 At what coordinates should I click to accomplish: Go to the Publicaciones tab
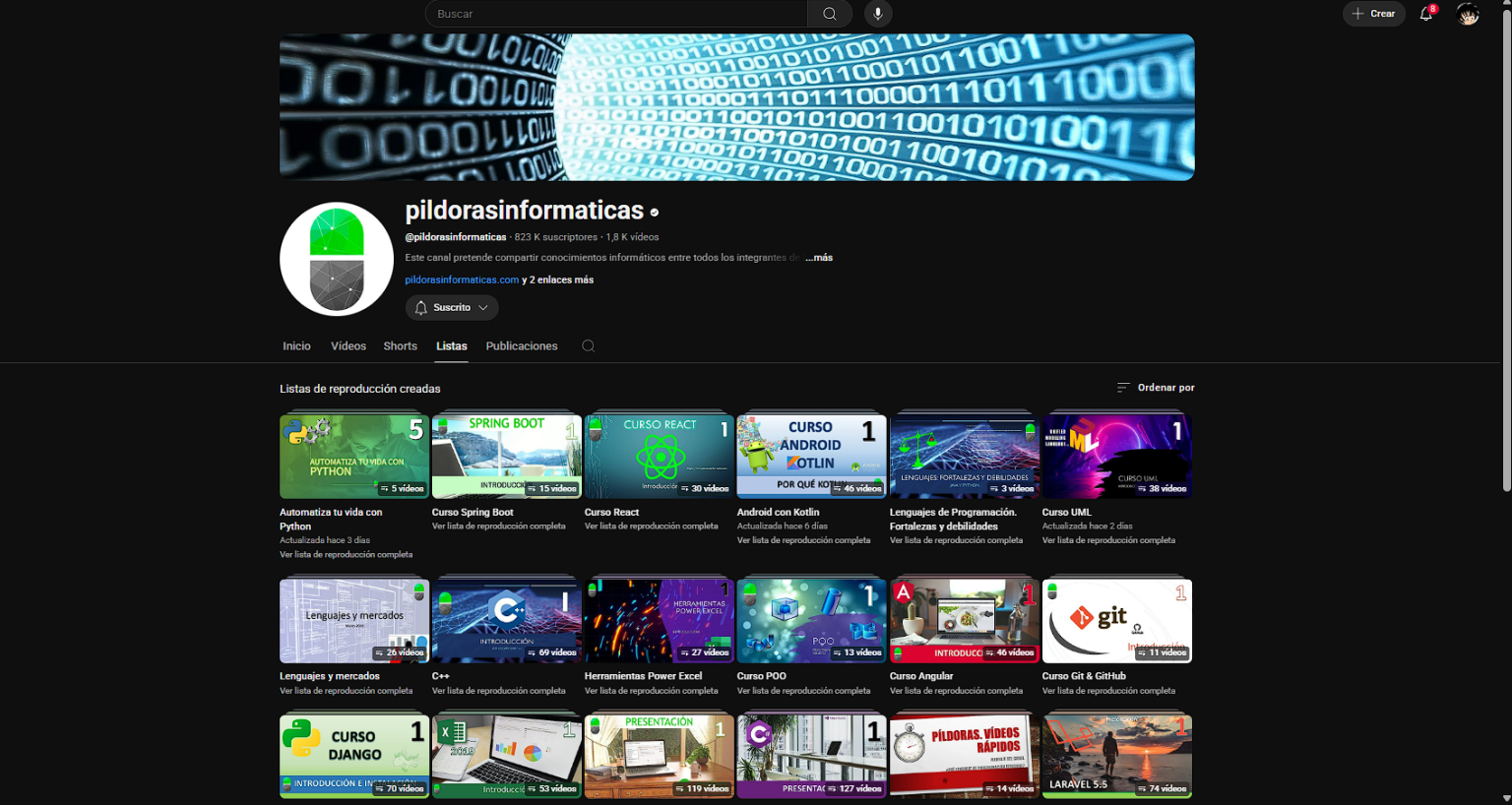tap(522, 346)
